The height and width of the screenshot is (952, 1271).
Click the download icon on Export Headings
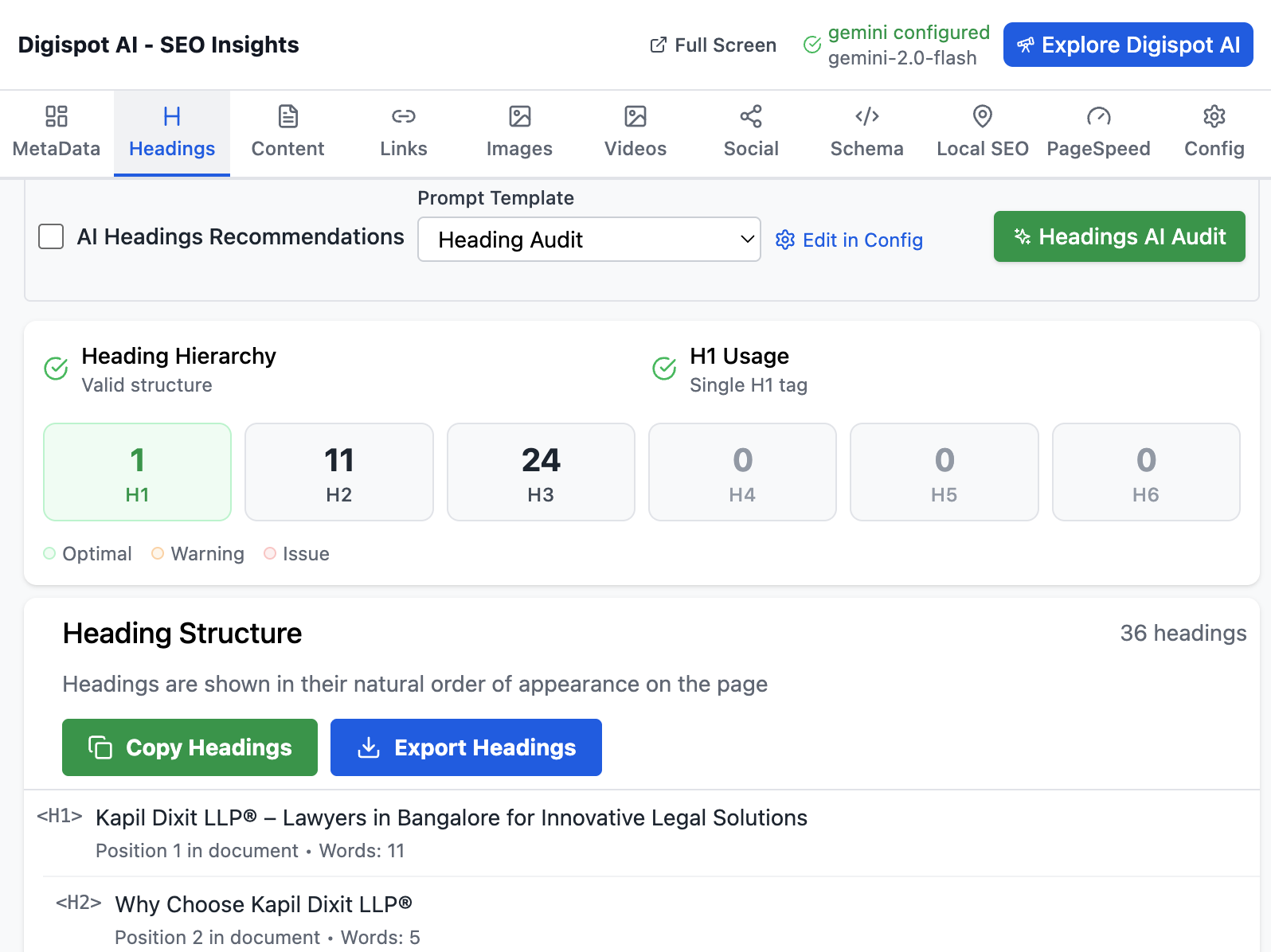[369, 747]
